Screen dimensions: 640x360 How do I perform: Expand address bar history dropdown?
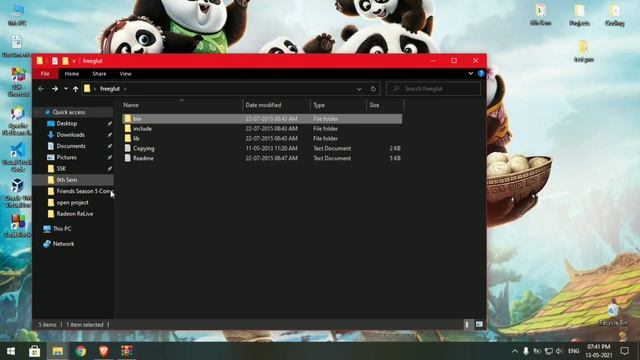[359, 89]
